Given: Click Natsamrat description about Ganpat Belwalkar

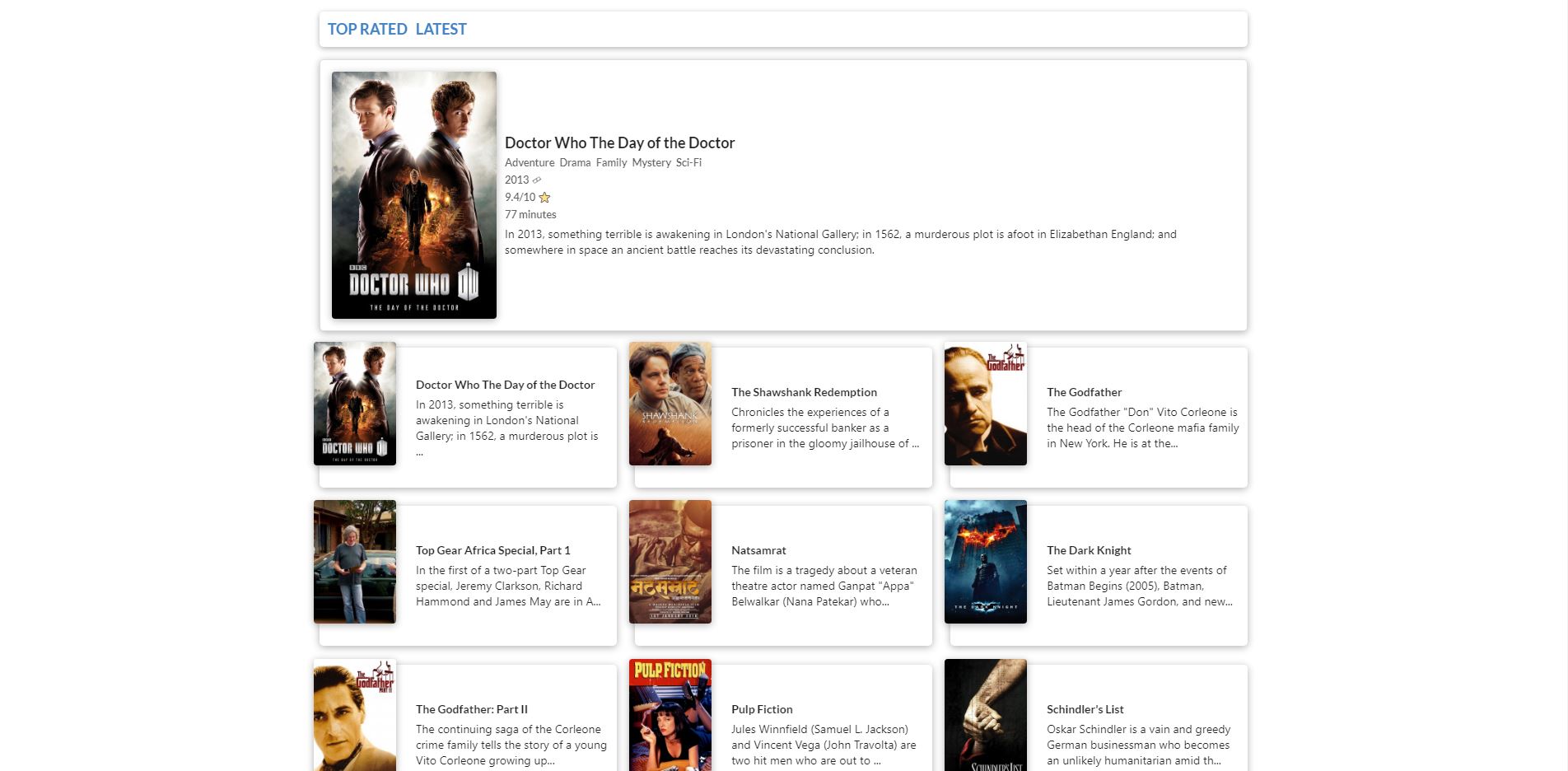Looking at the screenshot, I should tap(824, 586).
